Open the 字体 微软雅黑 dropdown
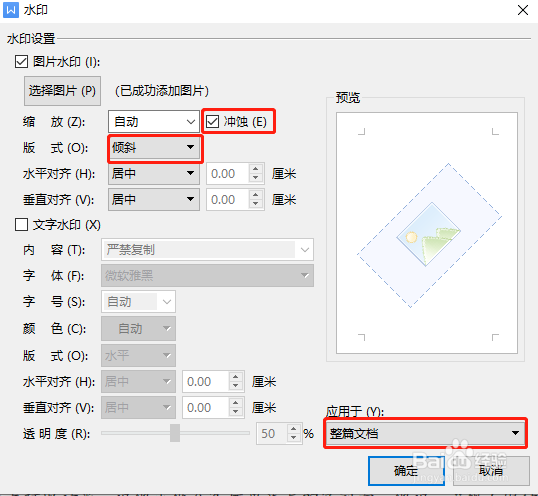 207,275
